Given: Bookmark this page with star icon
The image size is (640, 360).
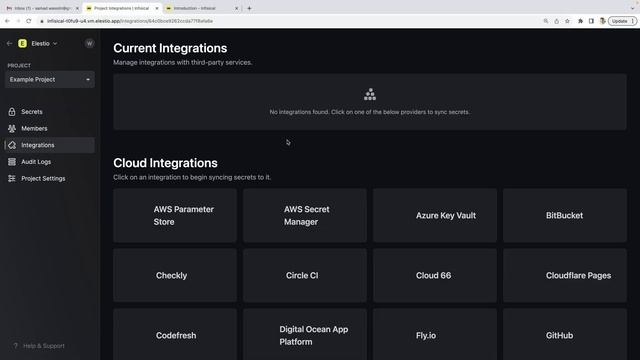Looking at the screenshot, I should [x=567, y=21].
